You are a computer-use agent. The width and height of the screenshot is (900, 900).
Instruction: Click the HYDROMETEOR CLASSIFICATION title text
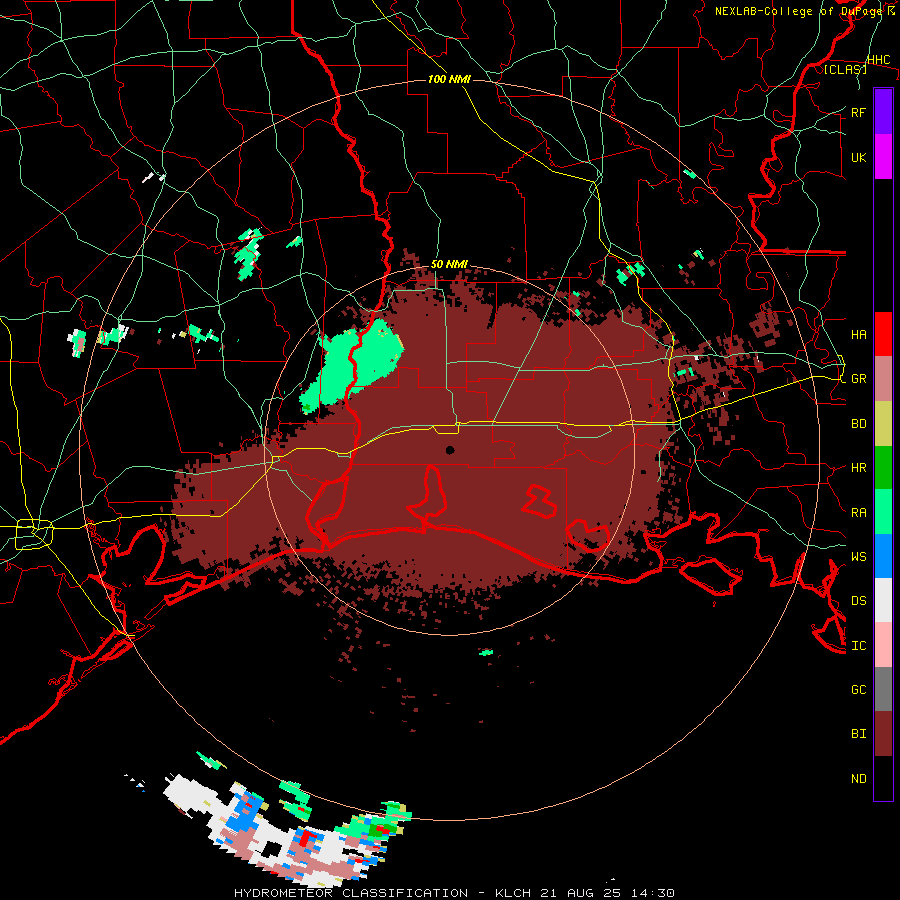coord(351,893)
